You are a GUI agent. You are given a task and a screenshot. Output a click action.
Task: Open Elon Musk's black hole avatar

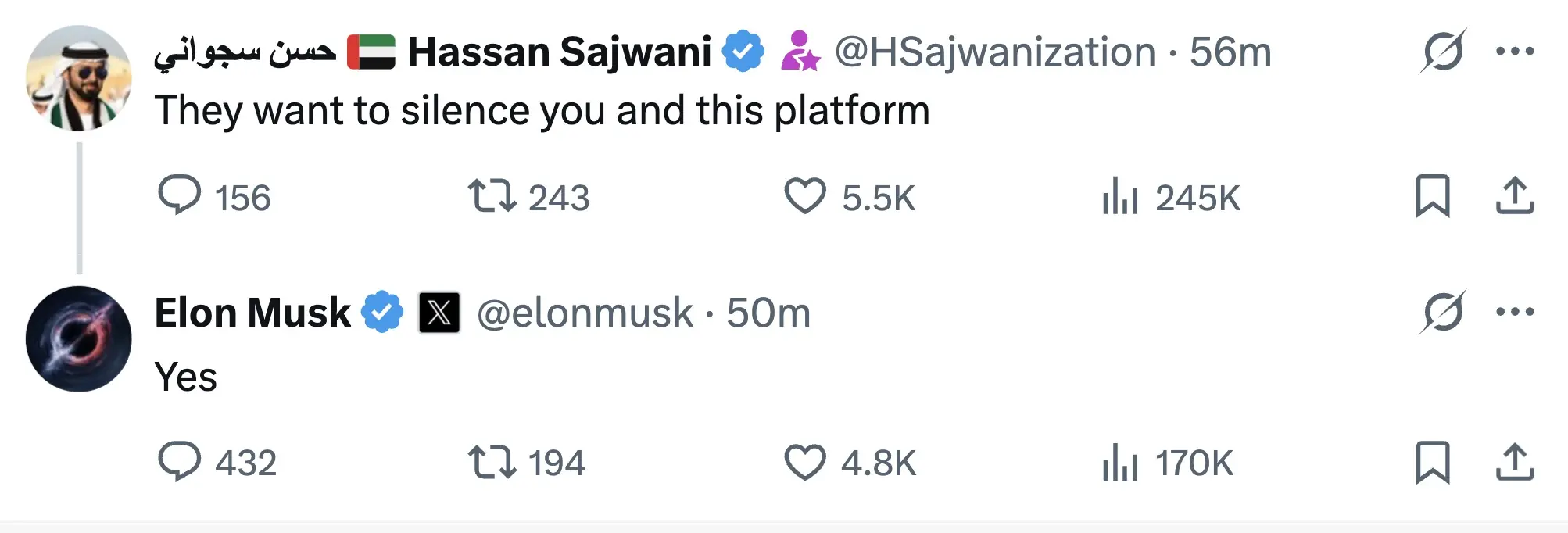[x=78, y=338]
